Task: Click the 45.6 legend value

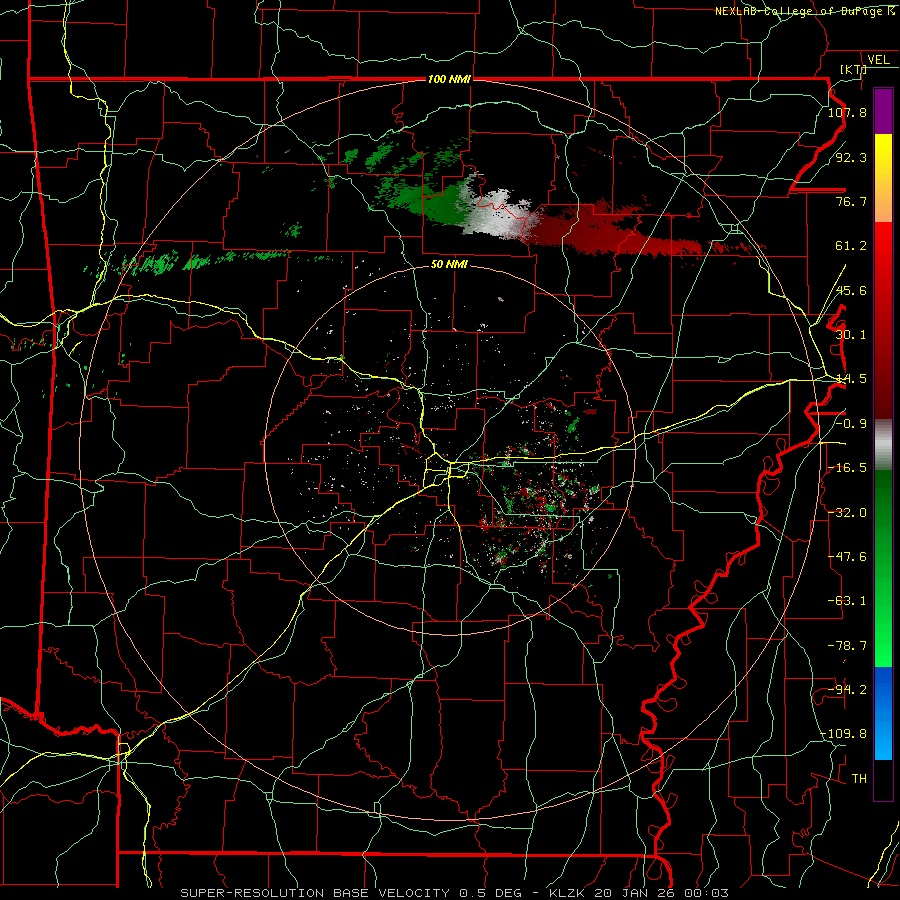Action: (851, 290)
